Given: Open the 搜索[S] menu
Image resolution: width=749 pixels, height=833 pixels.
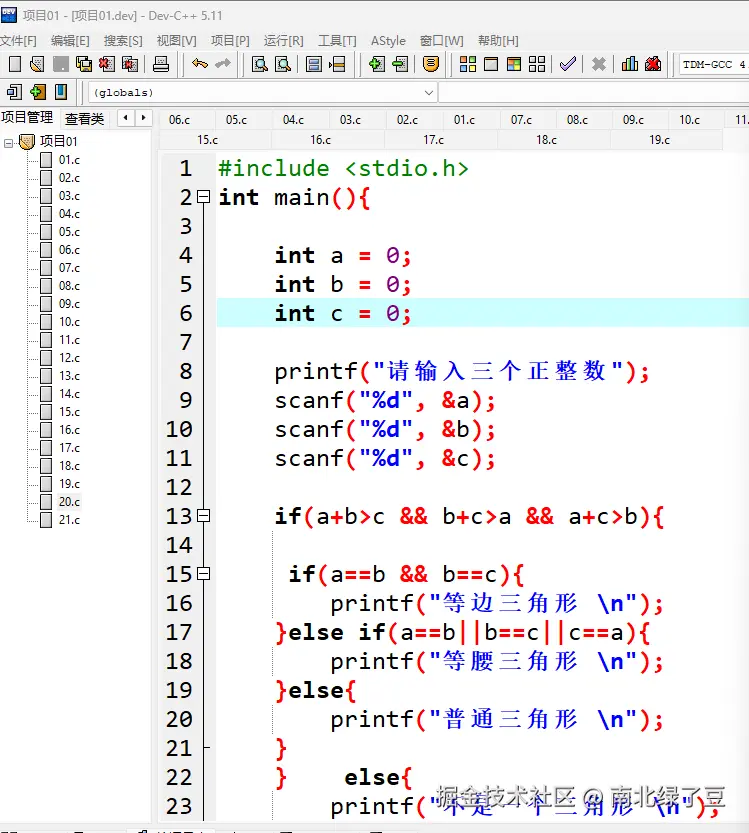Looking at the screenshot, I should [123, 41].
